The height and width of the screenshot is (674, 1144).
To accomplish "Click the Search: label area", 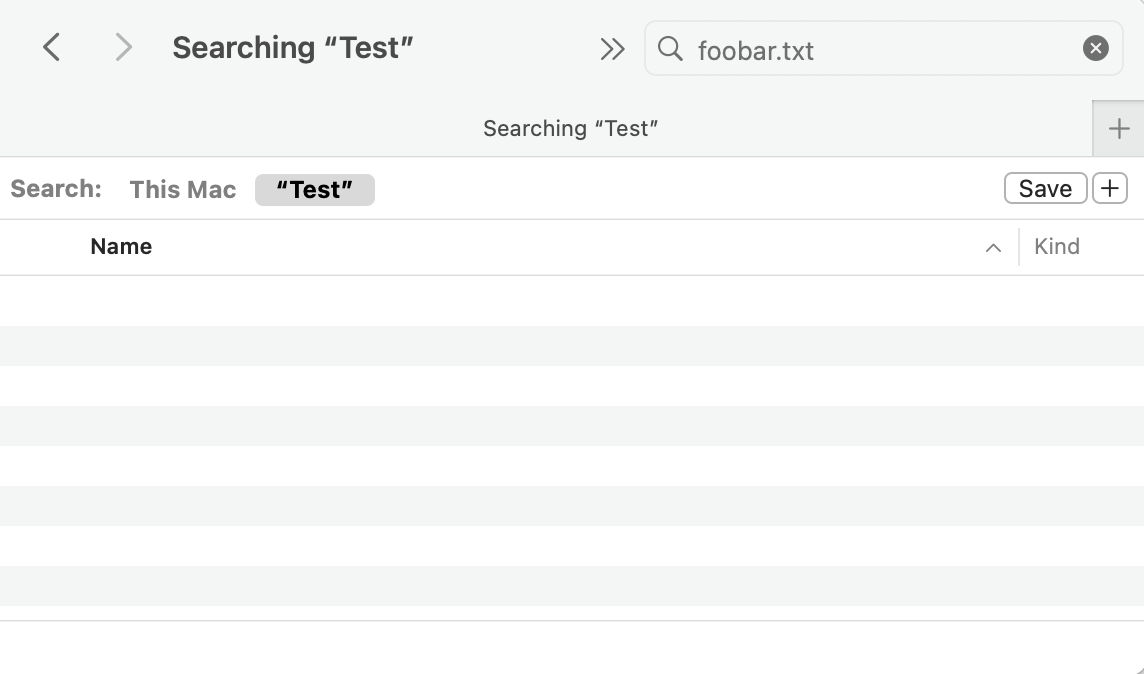I will coord(55,188).
